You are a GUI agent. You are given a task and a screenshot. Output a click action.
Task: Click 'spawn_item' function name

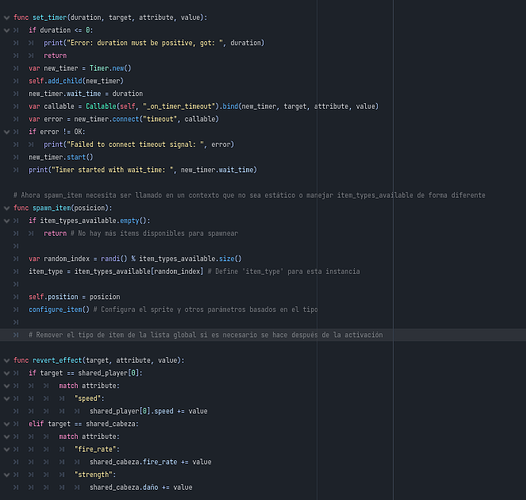tap(52, 208)
